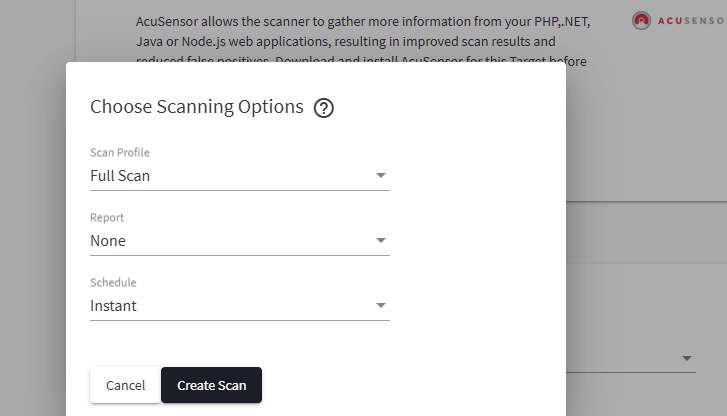The image size is (727, 416).
Task: Open the Full Scan profile selector
Action: pos(239,176)
